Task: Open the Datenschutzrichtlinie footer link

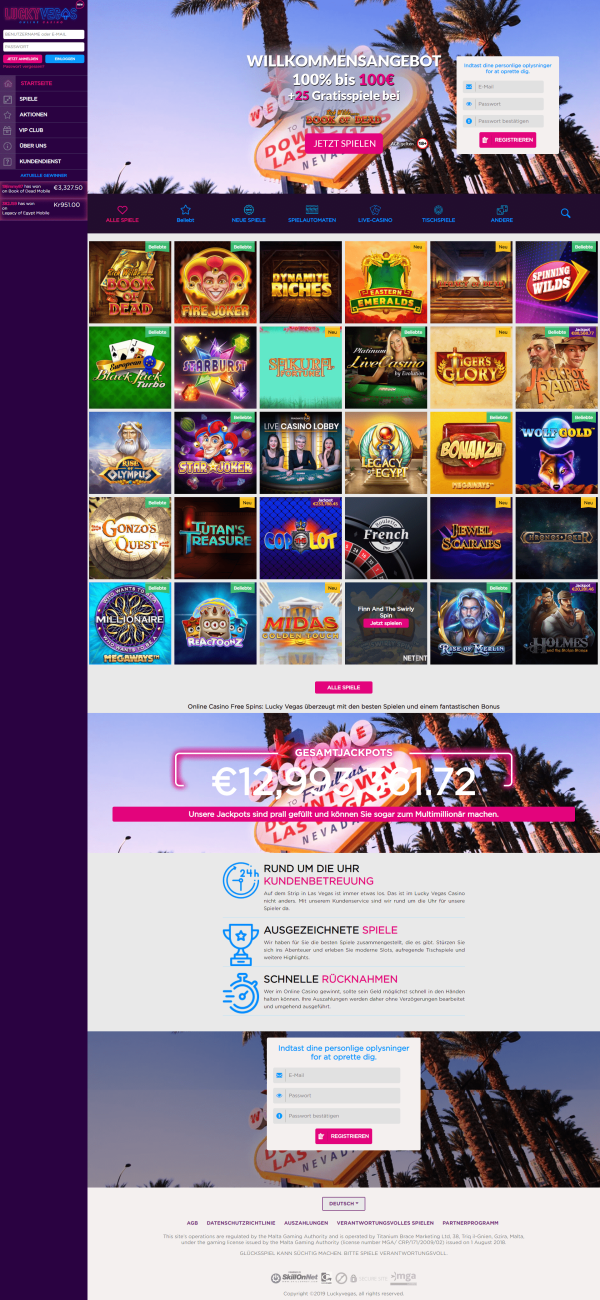Action: pyautogui.click(x=240, y=1223)
